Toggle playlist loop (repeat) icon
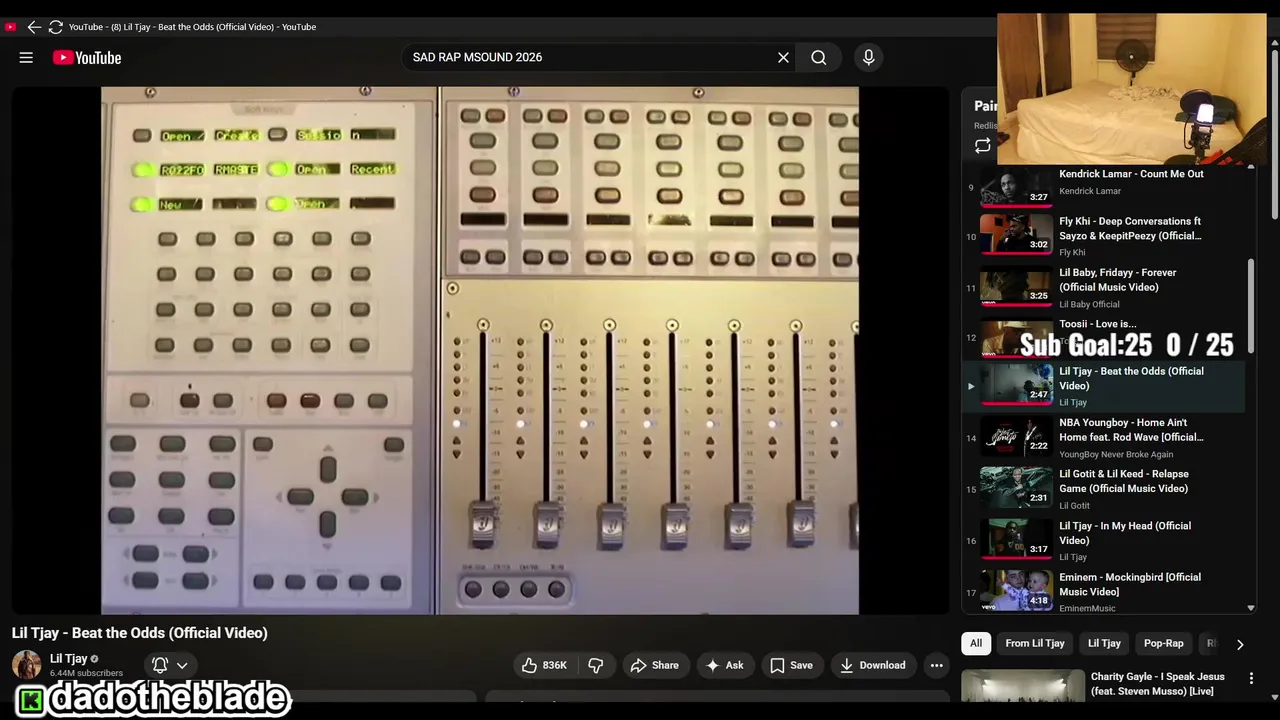The height and width of the screenshot is (720, 1280). coord(983,146)
